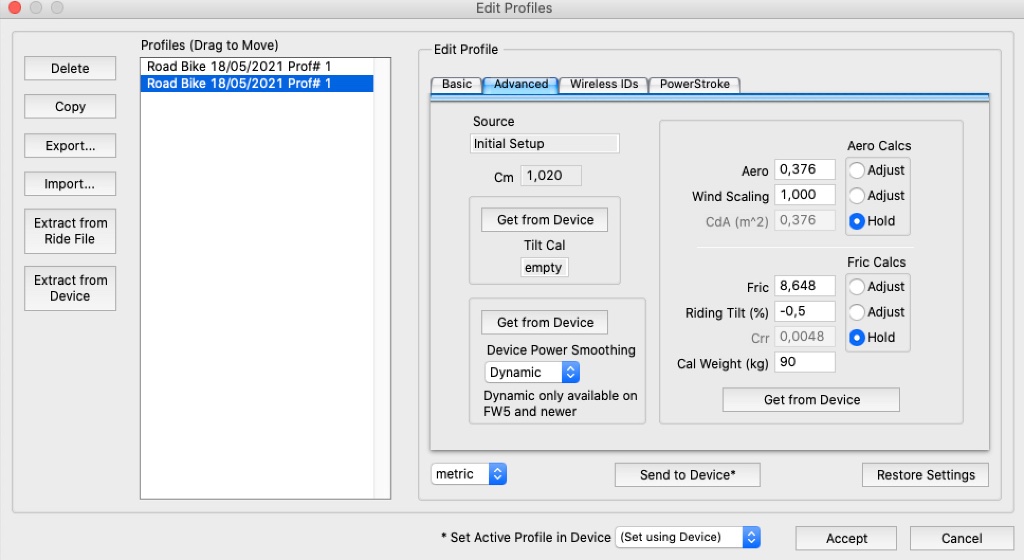Click the CdA (m^2) field

coord(805,221)
